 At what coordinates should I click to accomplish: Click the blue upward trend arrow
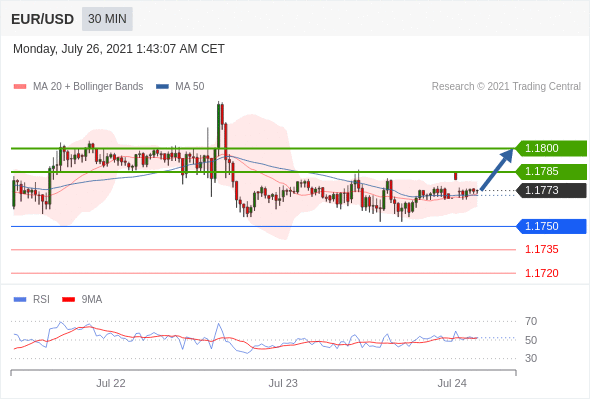pos(497,170)
